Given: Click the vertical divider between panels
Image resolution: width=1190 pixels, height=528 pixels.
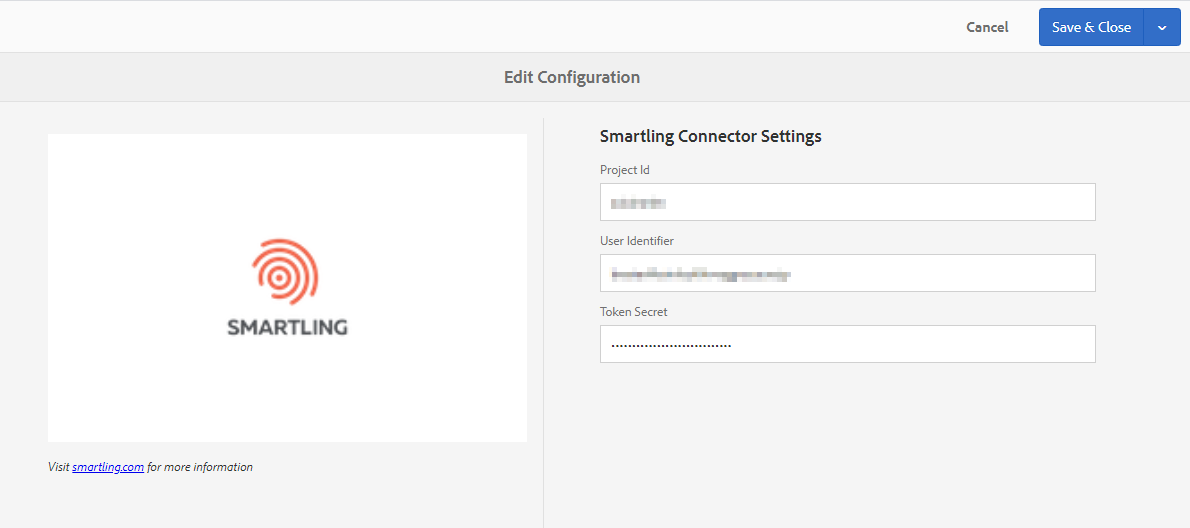Looking at the screenshot, I should [543, 322].
